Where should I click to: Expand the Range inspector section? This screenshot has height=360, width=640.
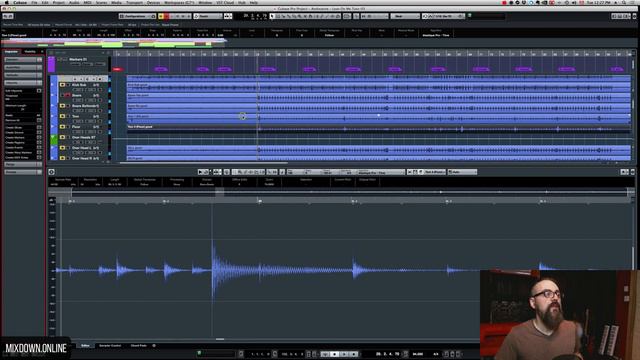tap(23, 164)
